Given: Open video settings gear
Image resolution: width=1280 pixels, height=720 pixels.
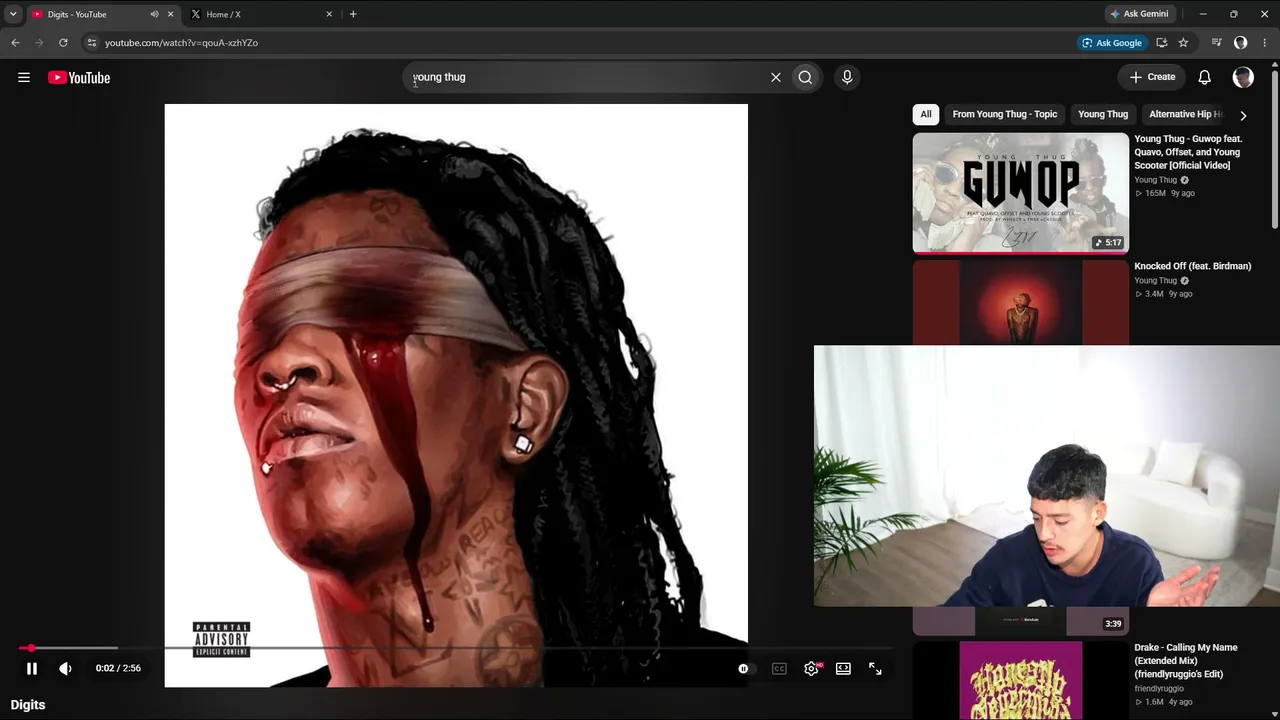Looking at the screenshot, I should coord(811,668).
